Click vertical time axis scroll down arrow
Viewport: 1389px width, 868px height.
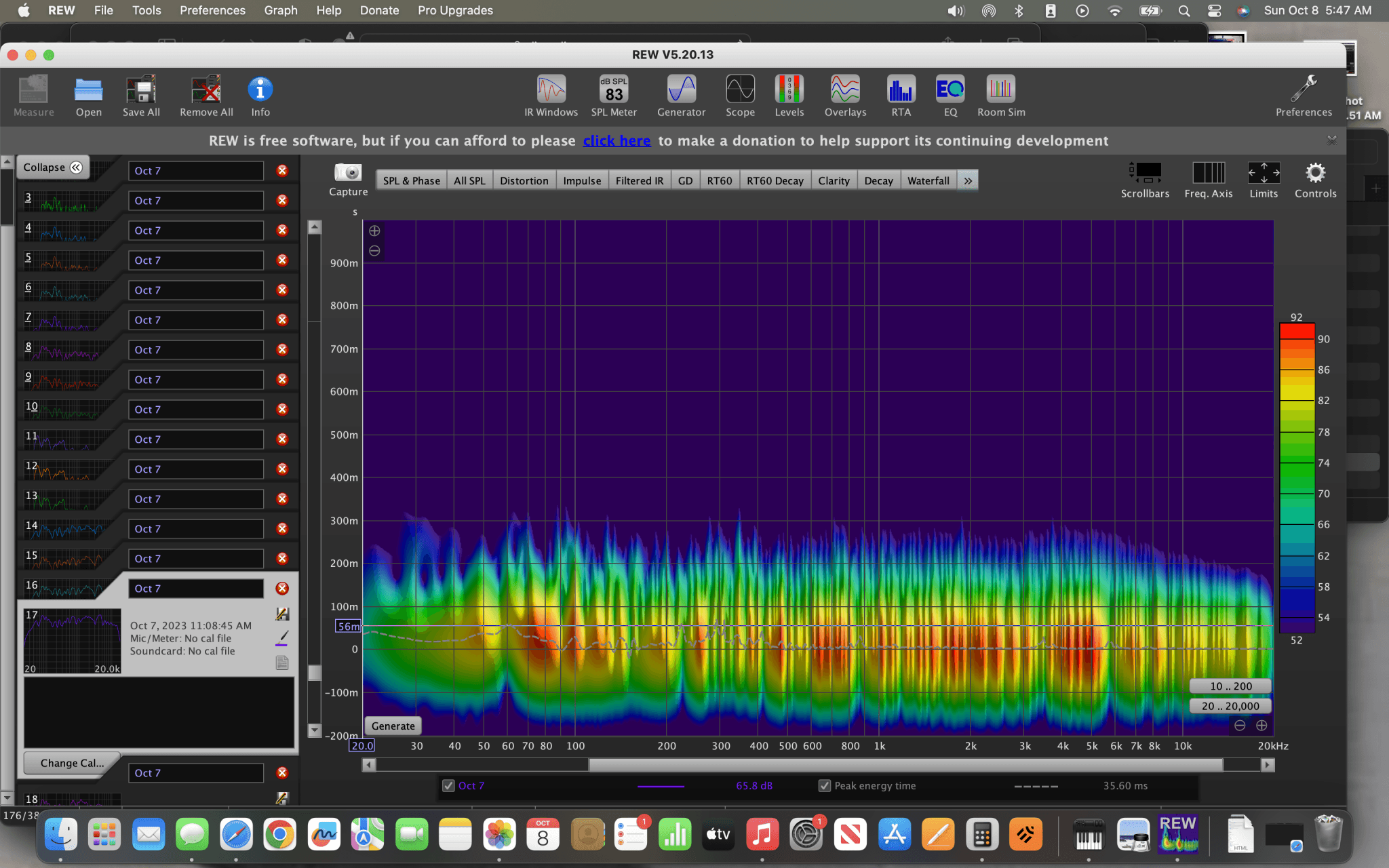315,730
